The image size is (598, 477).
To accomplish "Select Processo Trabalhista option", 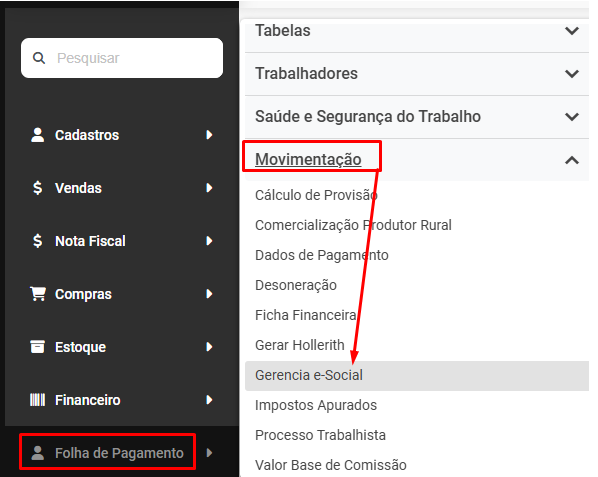I will click(x=320, y=435).
